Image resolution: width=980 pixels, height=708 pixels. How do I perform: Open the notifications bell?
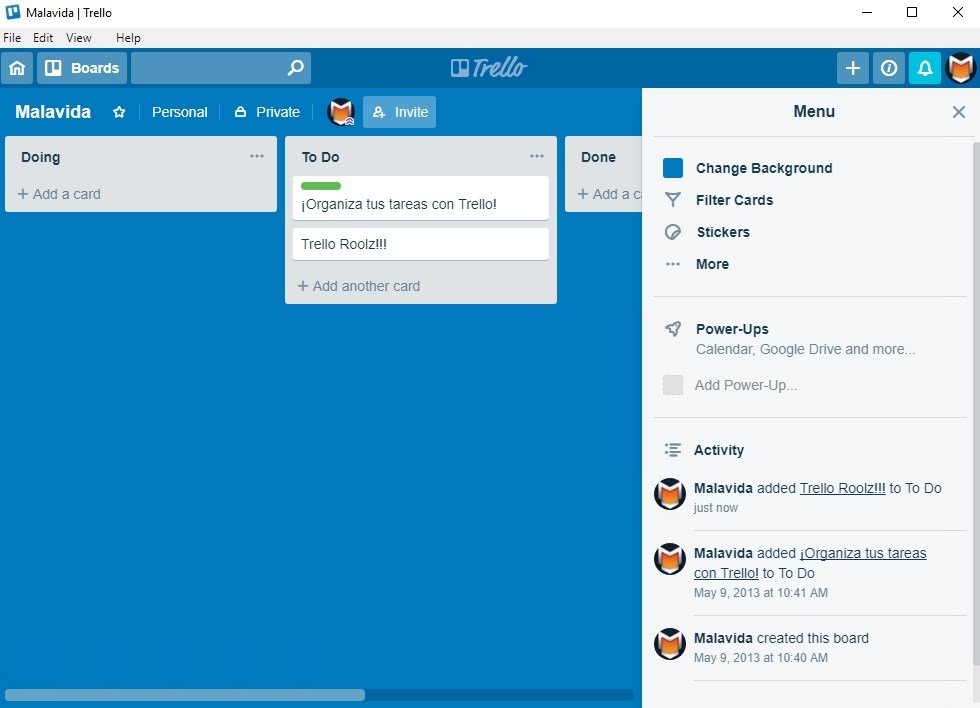[925, 67]
